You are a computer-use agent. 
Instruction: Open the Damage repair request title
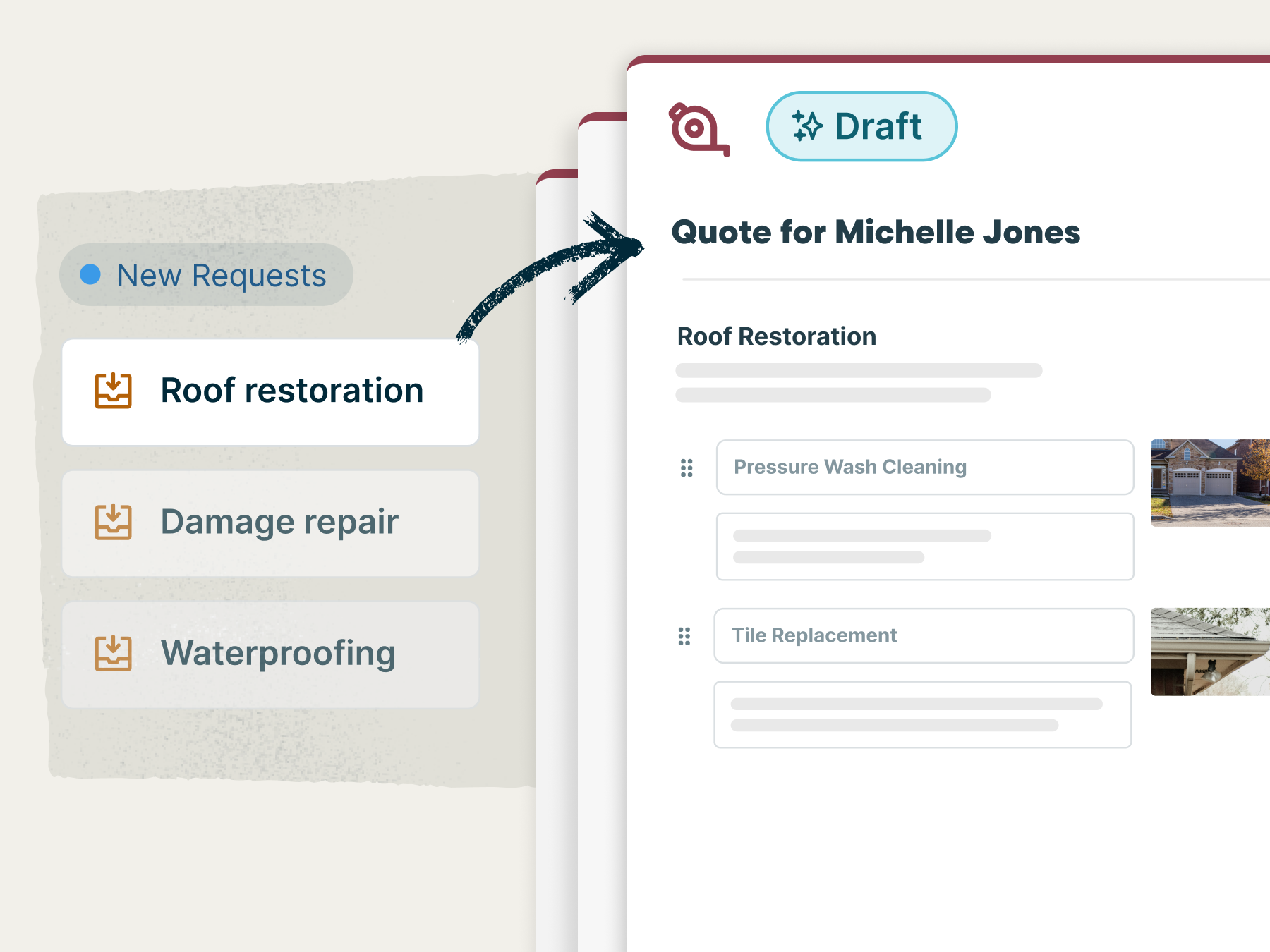pyautogui.click(x=279, y=522)
